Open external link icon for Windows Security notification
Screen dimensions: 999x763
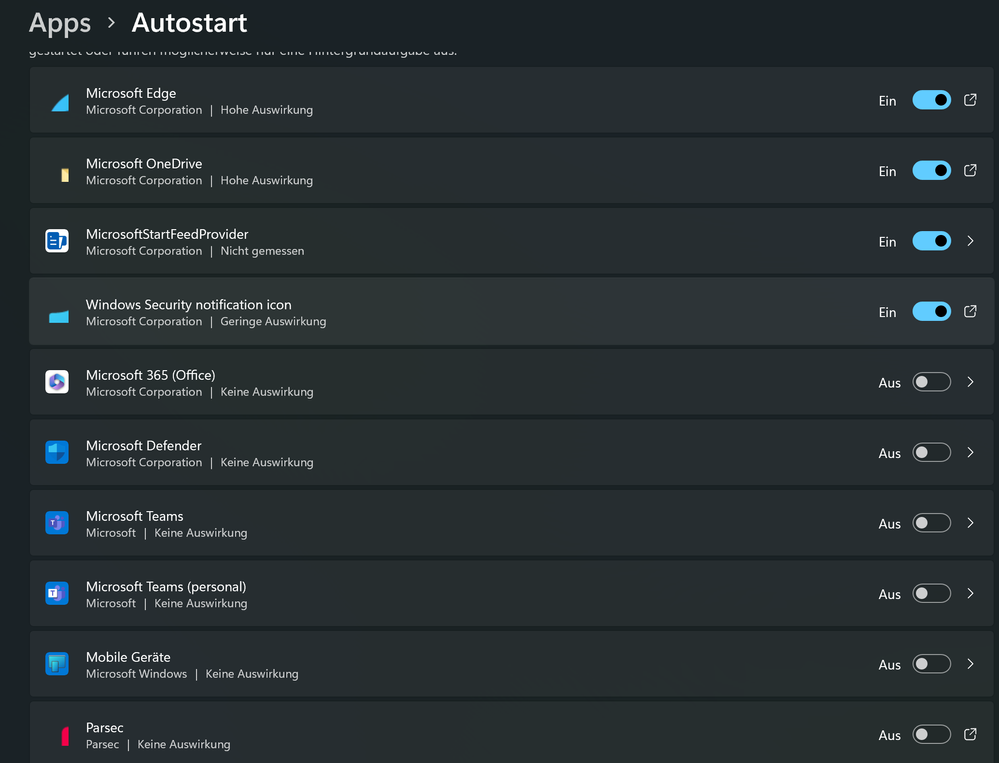pyautogui.click(x=970, y=311)
